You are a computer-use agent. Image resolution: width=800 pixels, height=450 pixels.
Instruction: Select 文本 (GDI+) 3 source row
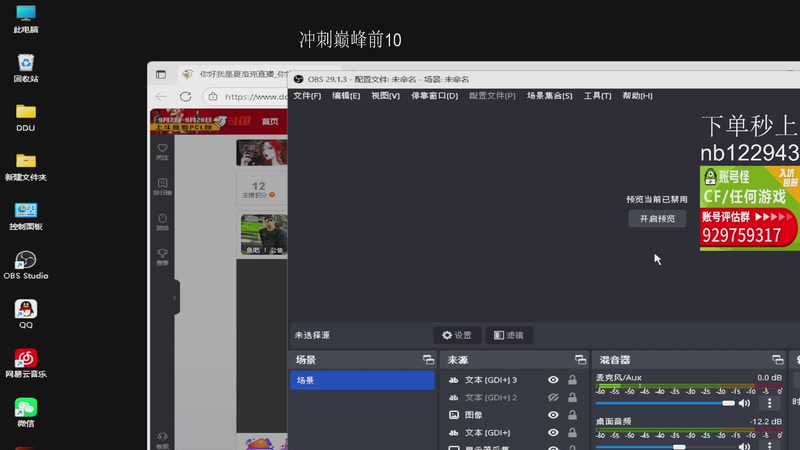click(x=512, y=380)
